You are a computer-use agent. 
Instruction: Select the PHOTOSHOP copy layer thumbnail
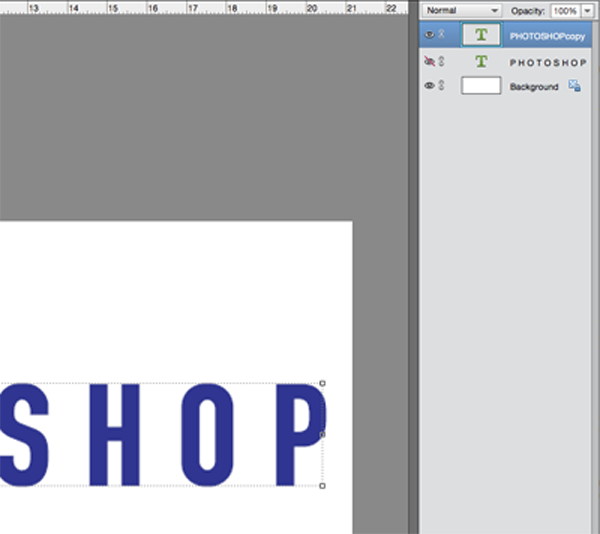[481, 35]
